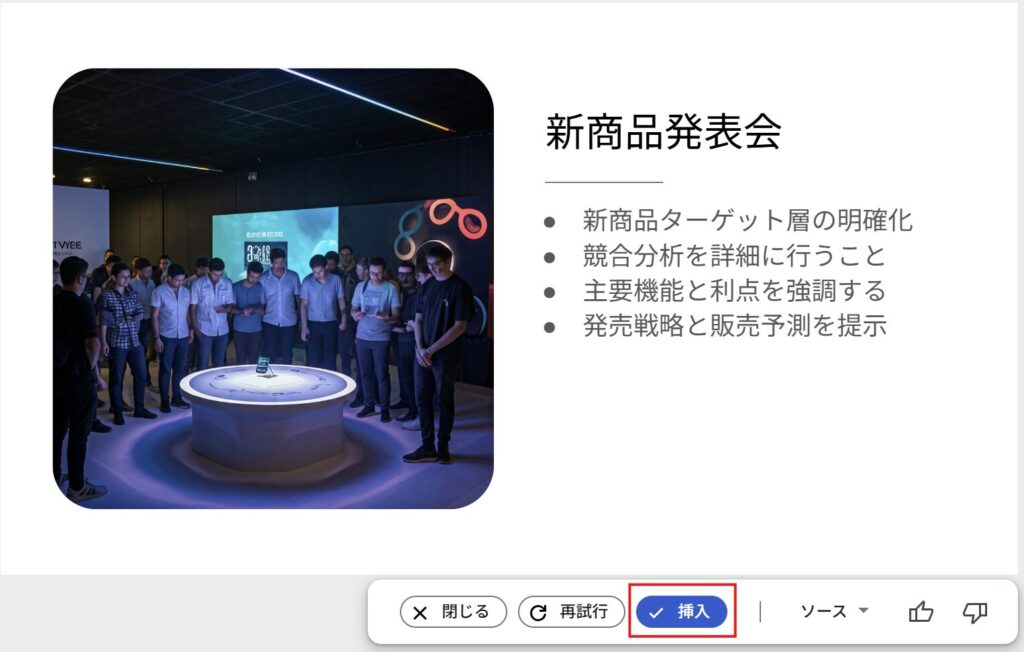Select the product launch photo thumbnail

click(273, 288)
